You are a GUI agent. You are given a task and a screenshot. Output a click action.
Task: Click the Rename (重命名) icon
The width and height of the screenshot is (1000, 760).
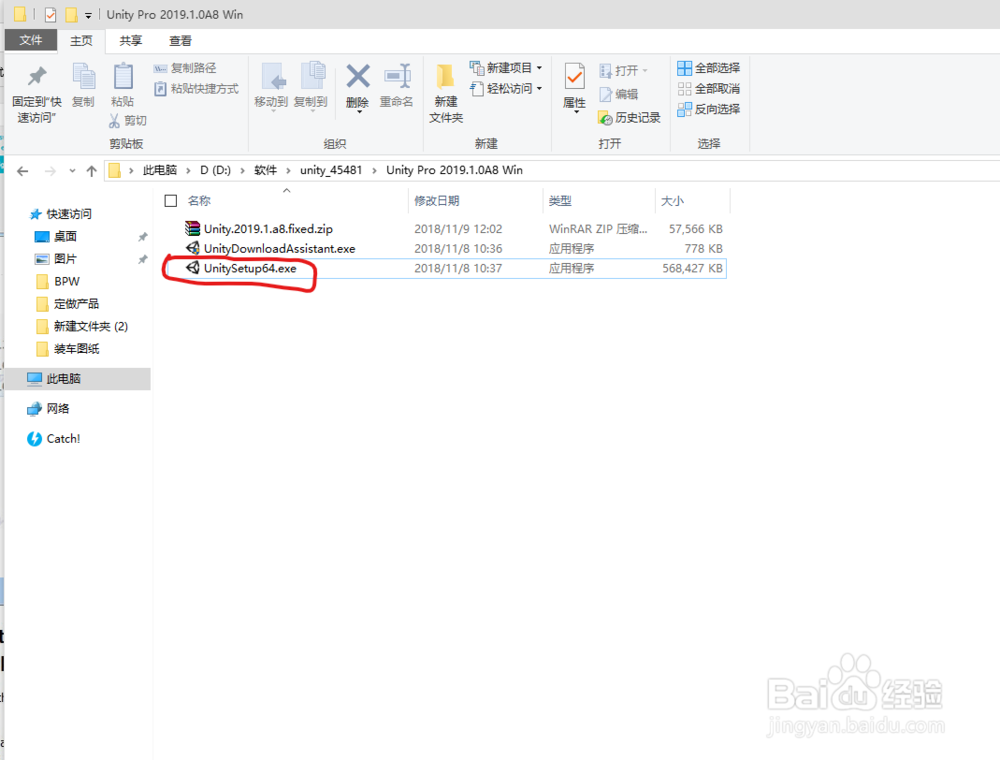click(397, 77)
